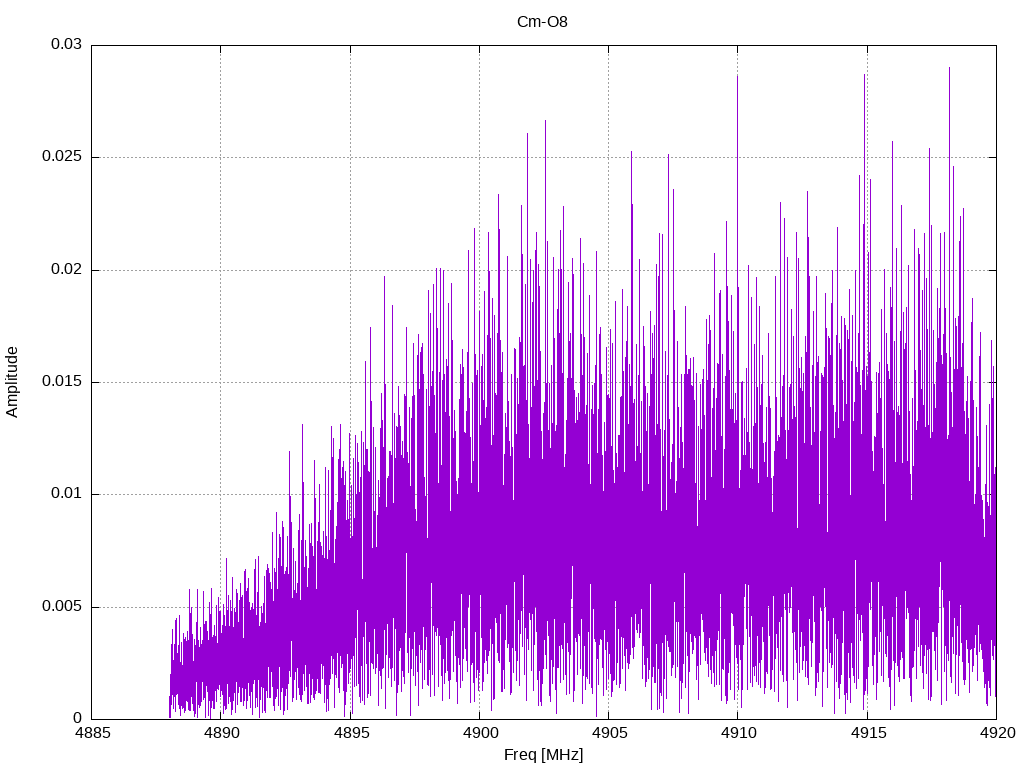Click the 0.03 y-axis tick label
Viewport: 1024px width, 768px height.
pos(67,44)
